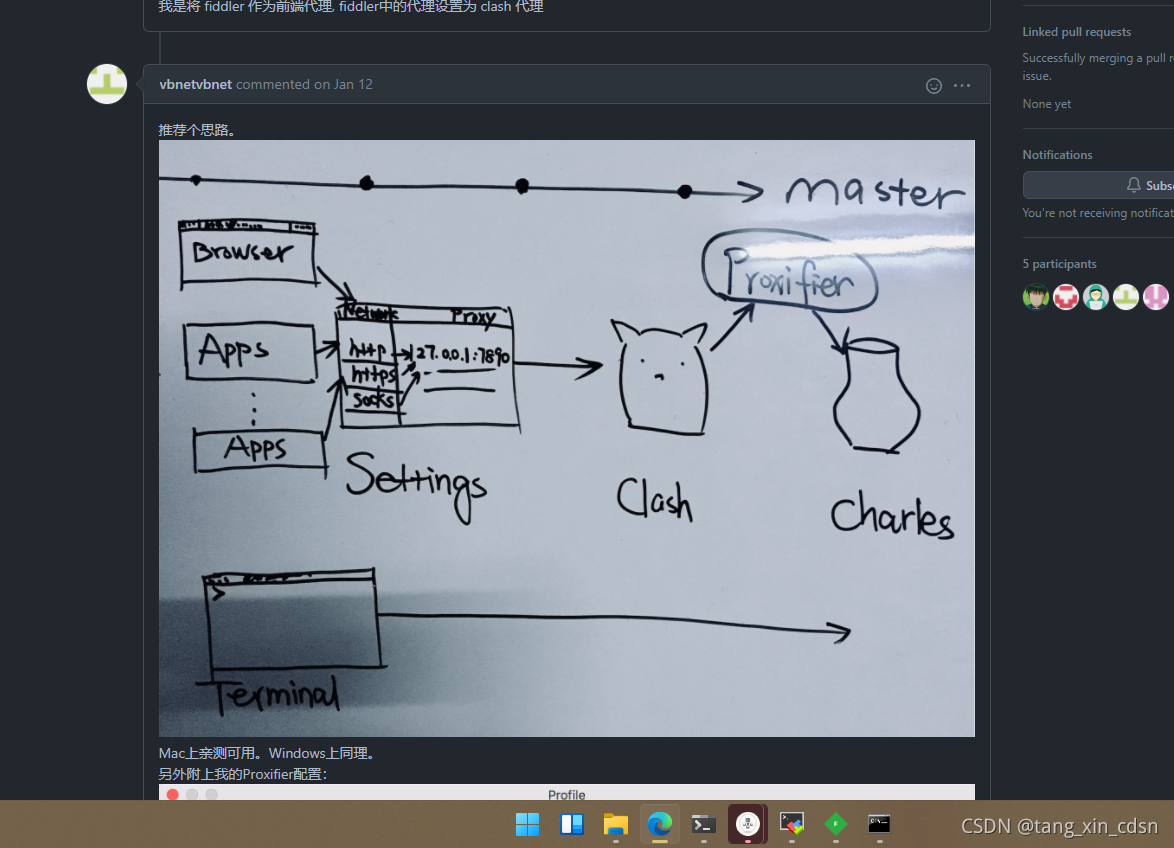1174x848 pixels.
Task: Open the pink identicon participant avatar
Action: pos(1156,296)
